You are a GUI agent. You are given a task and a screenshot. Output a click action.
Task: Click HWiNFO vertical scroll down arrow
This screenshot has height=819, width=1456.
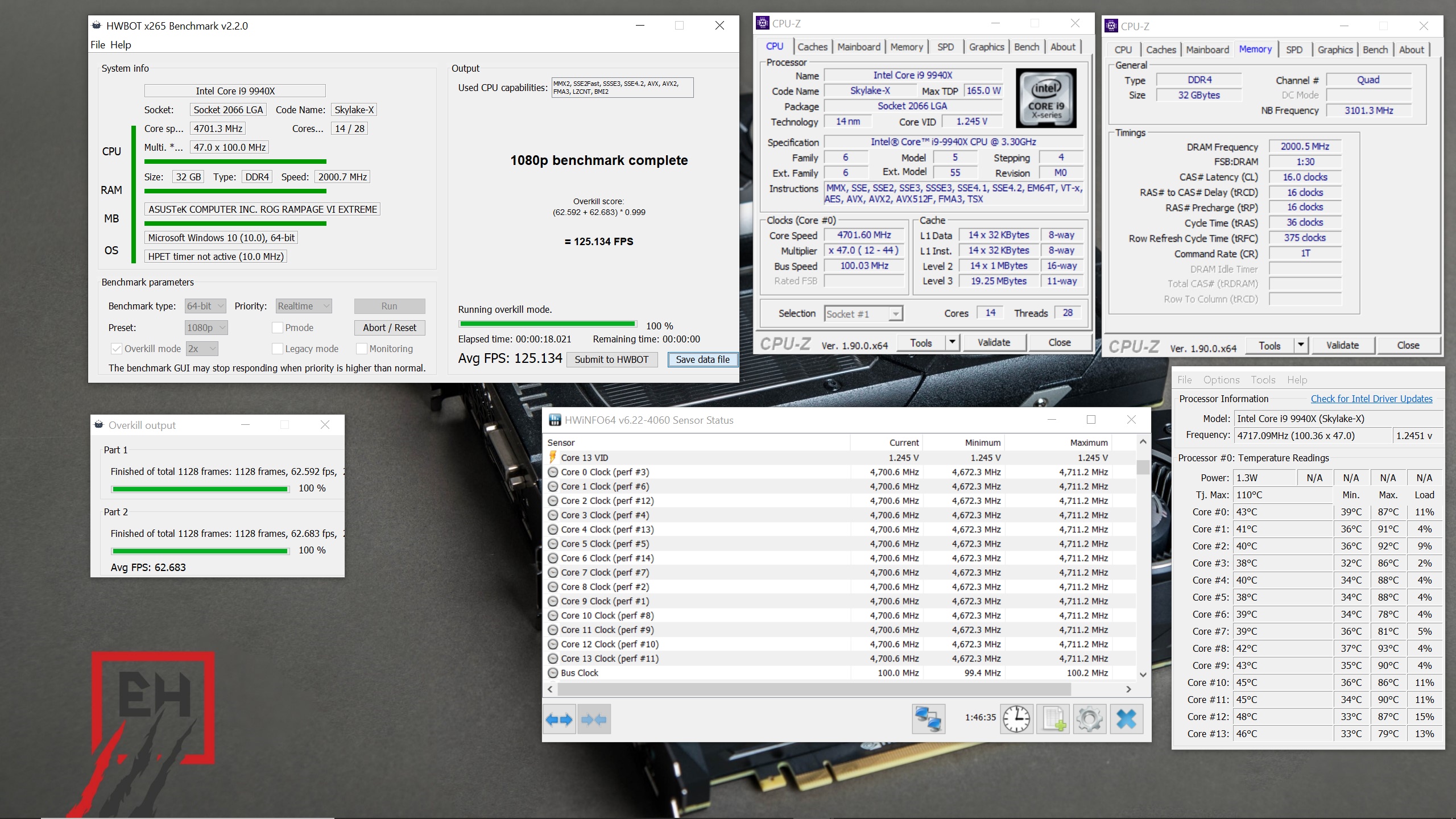pos(1143,675)
